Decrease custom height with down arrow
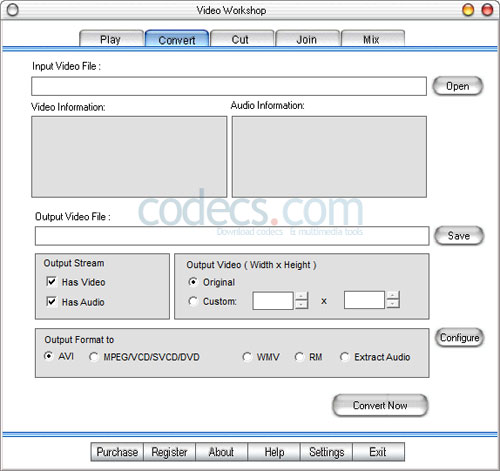Screen dimensions: 500x471 click(393, 304)
